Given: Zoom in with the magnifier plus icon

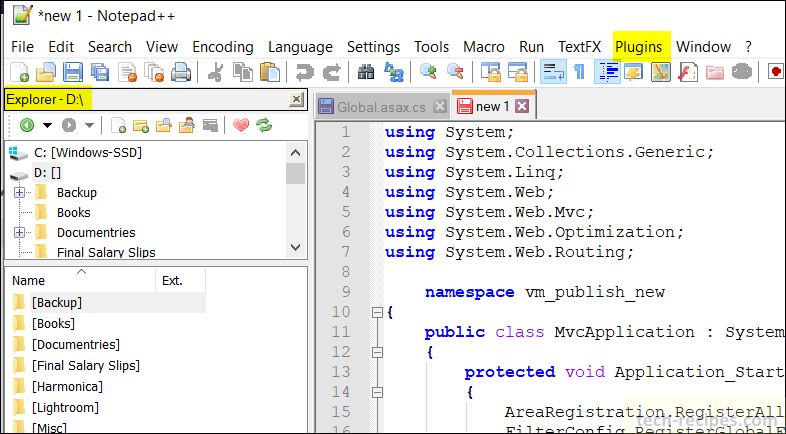Looking at the screenshot, I should 428,72.
